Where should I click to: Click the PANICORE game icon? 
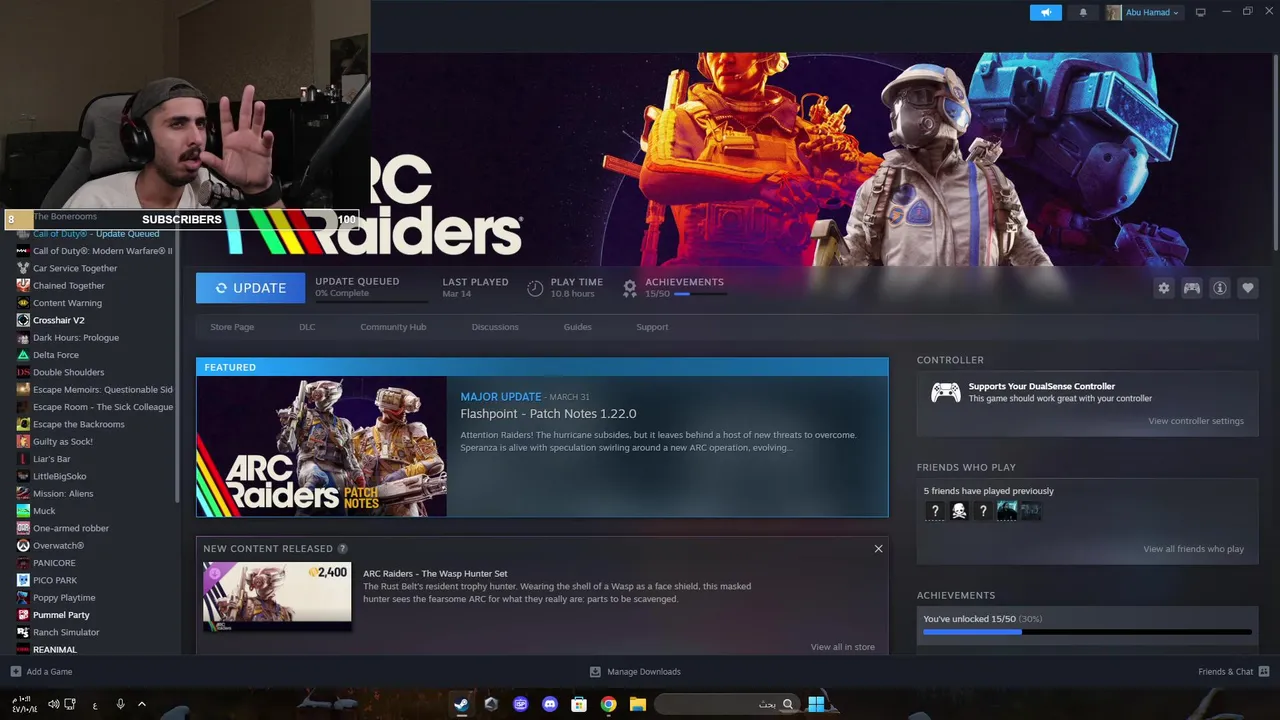point(23,563)
